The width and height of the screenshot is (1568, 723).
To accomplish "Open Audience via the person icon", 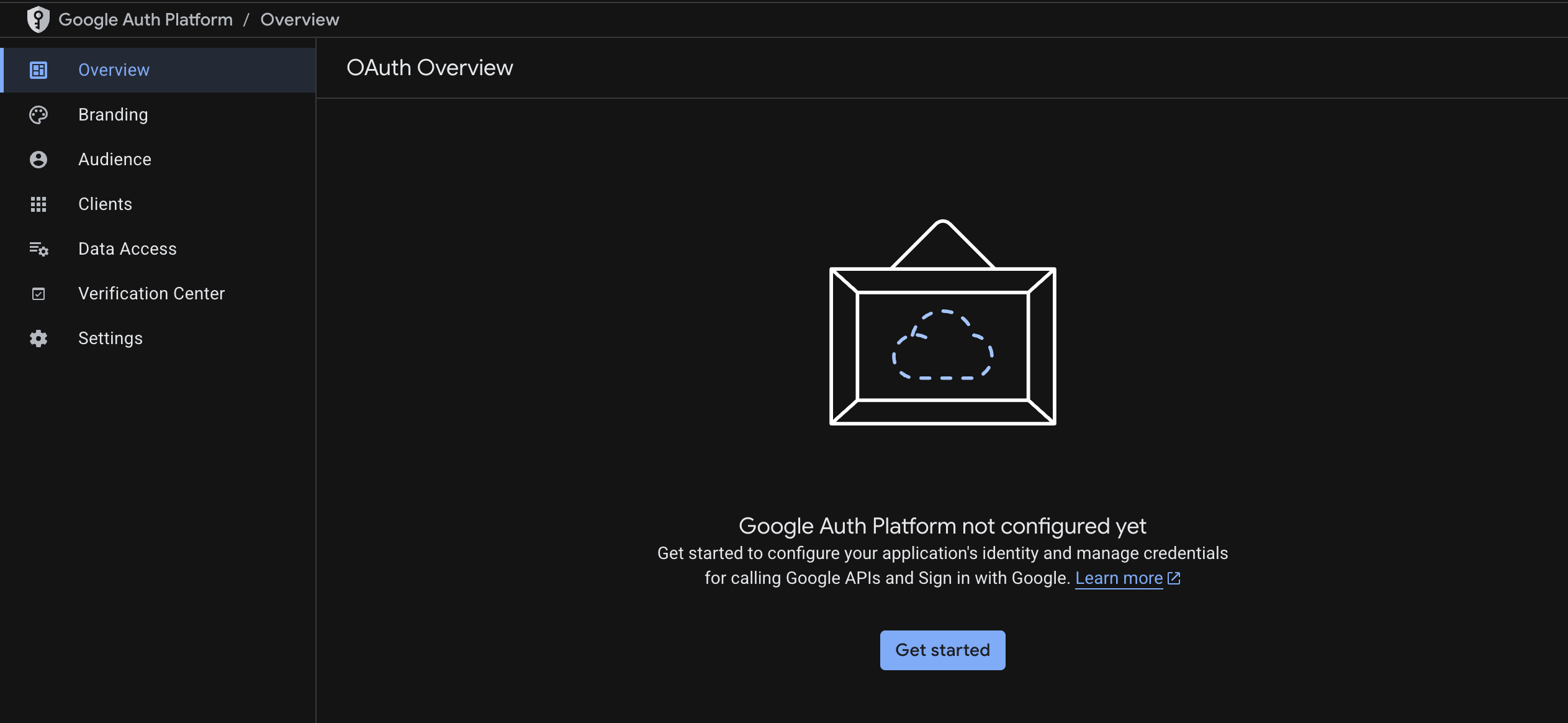I will (38, 159).
